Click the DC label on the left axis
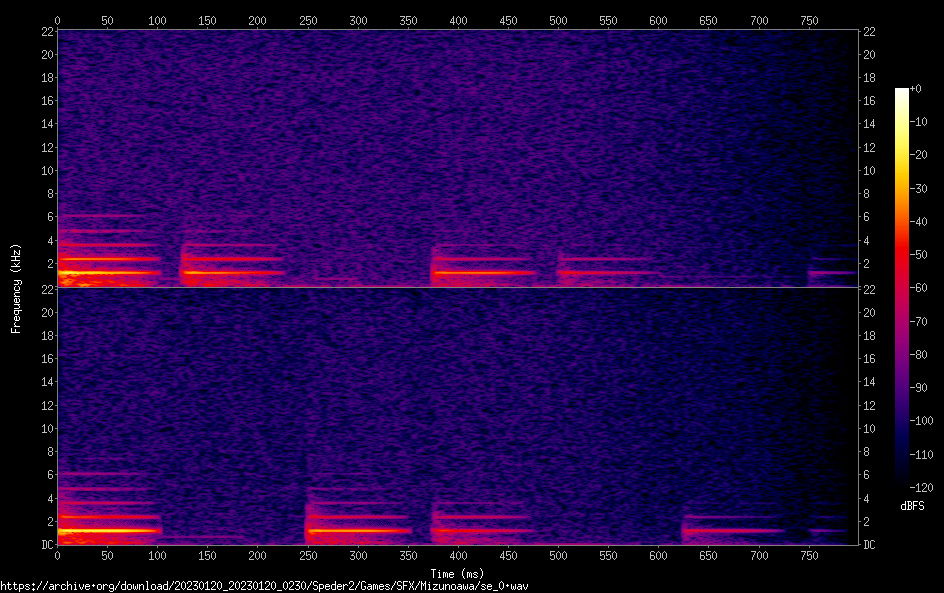Image resolution: width=944 pixels, height=593 pixels. 46,545
